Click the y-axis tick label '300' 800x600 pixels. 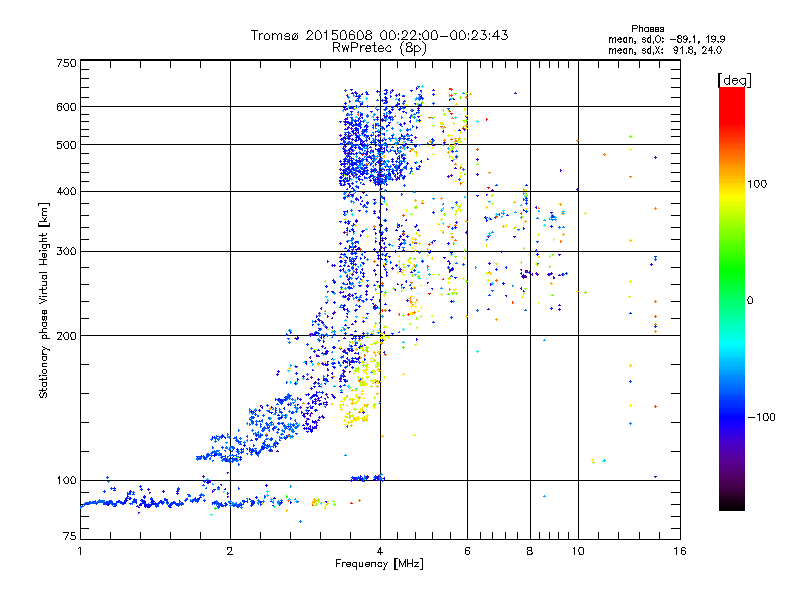click(66, 252)
